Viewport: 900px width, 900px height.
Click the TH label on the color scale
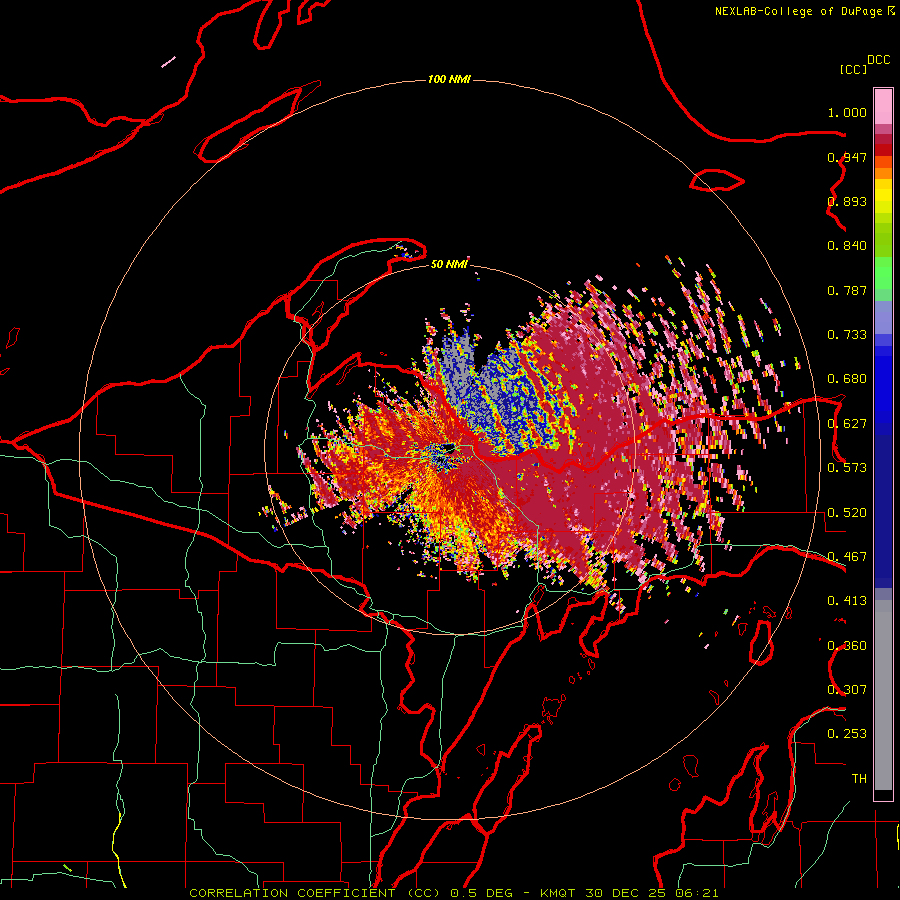[x=859, y=779]
